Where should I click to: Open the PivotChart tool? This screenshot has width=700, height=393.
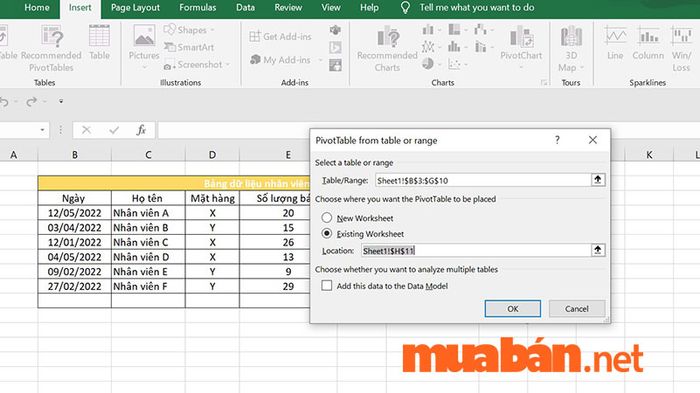[x=521, y=42]
